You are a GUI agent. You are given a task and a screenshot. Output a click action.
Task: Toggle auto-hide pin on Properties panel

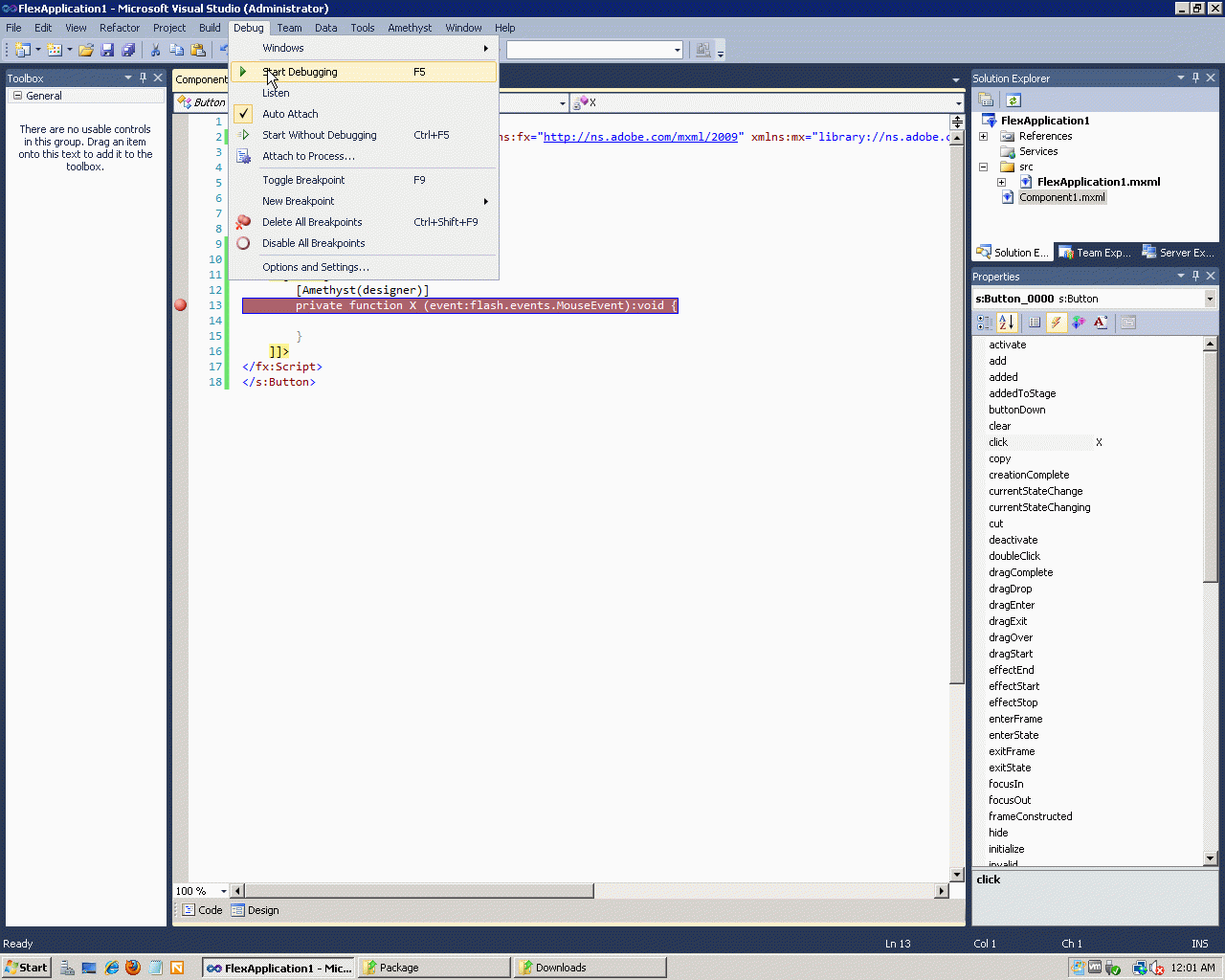1196,276
